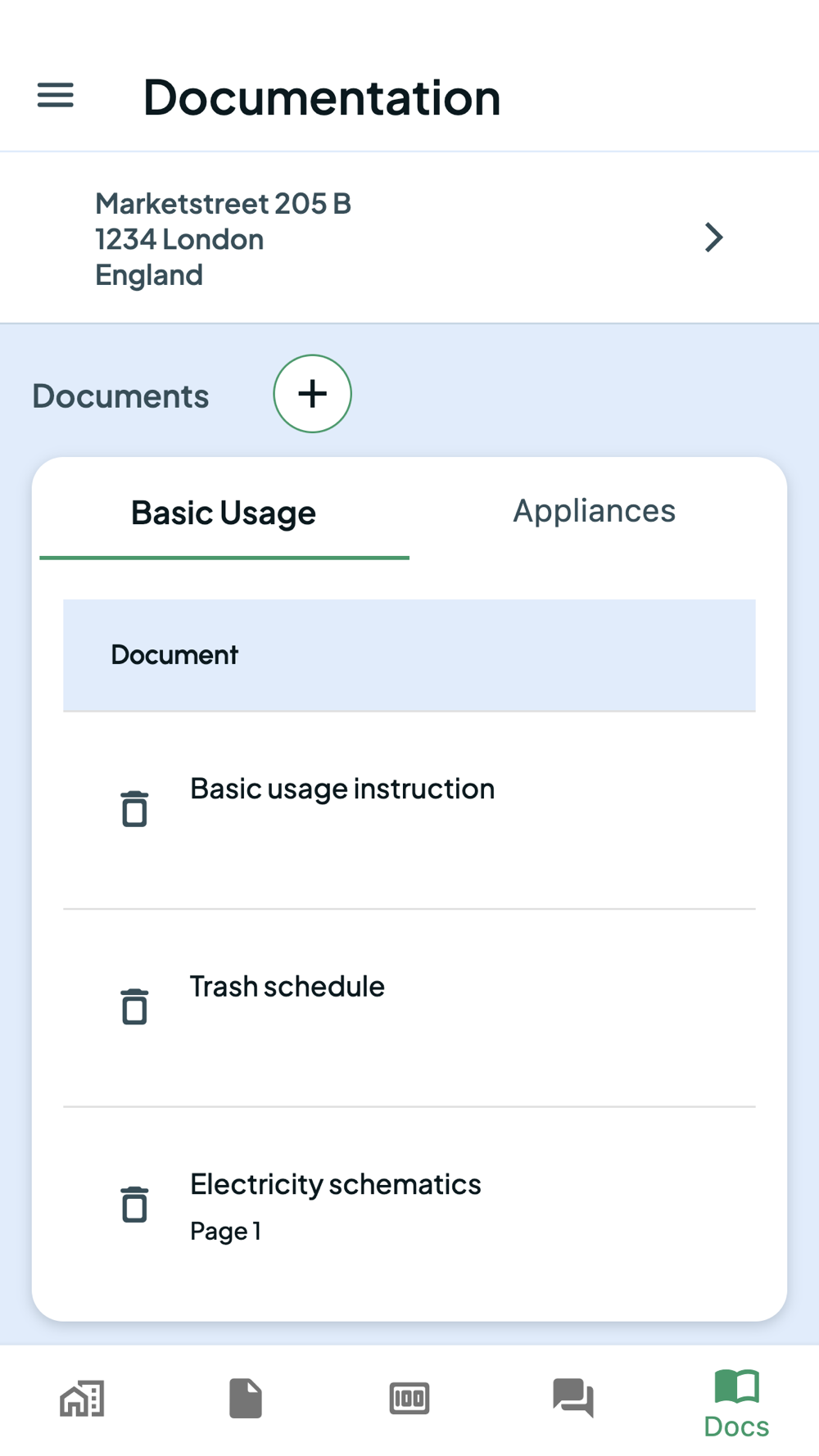Delete the Trash schedule document
The width and height of the screenshot is (819, 1456).
(x=135, y=1006)
